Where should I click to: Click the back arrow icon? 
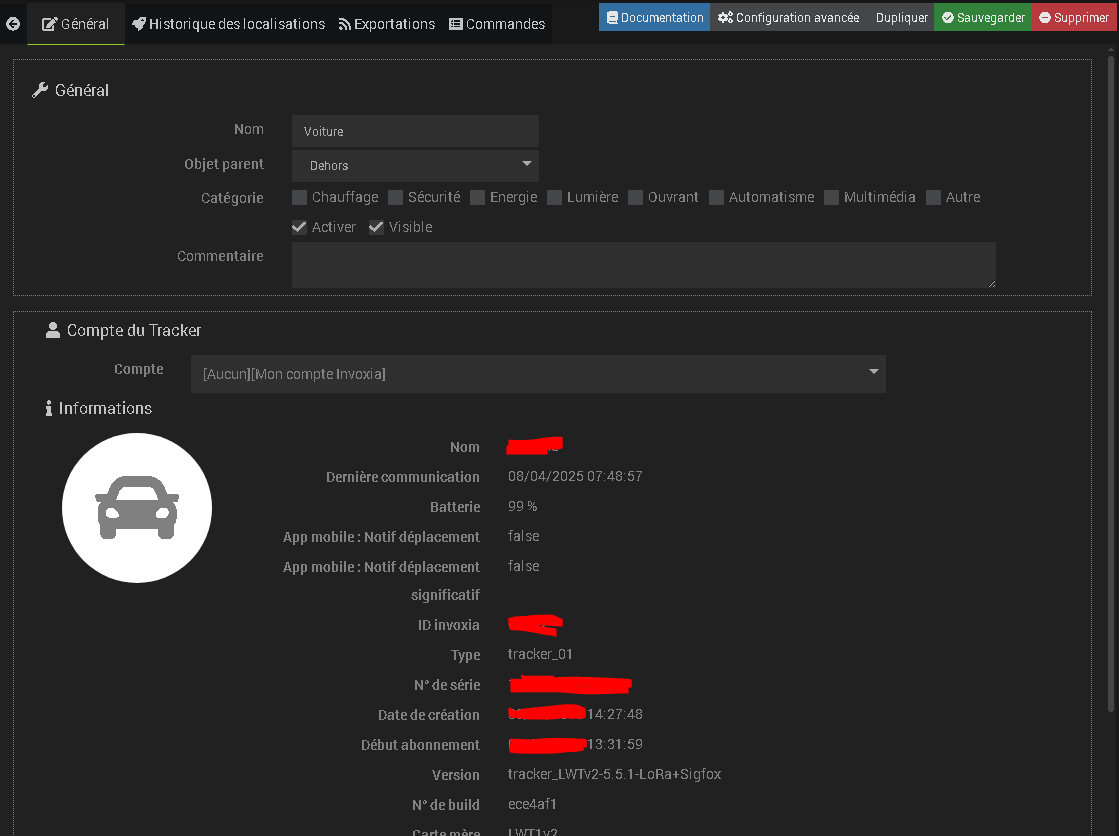[13, 24]
